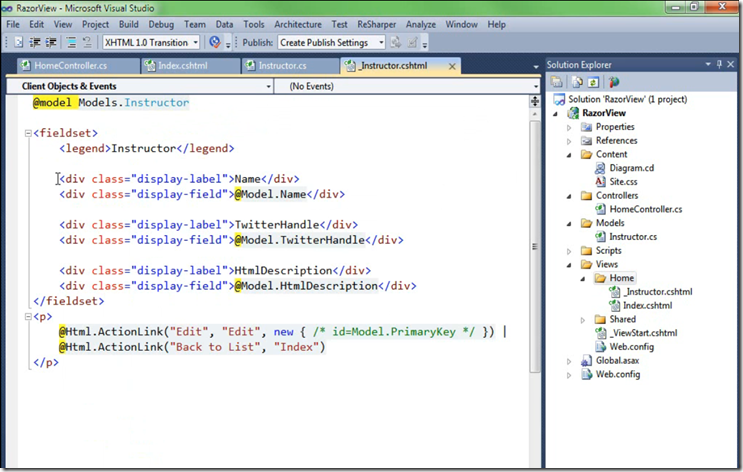Image resolution: width=743 pixels, height=472 pixels.
Task: Open the XHTML 1.0 Transition schema dropdown
Action: coord(195,42)
